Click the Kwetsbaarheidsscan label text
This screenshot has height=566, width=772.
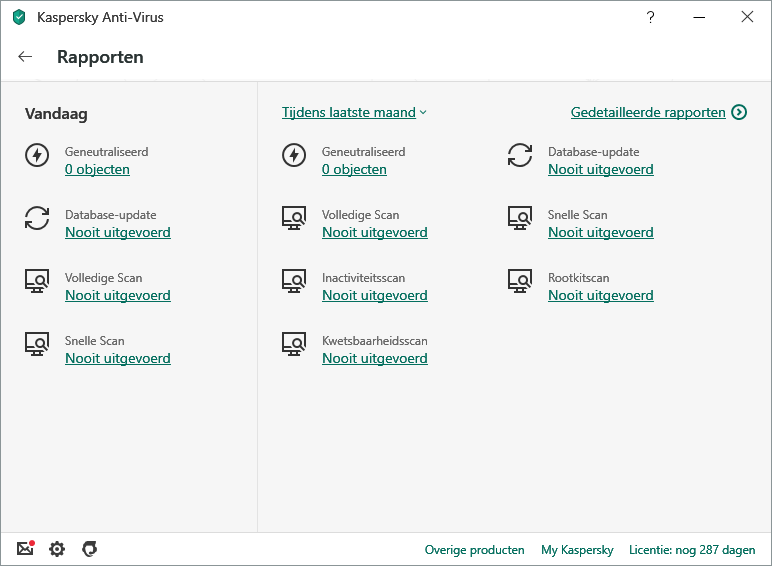[x=375, y=341]
